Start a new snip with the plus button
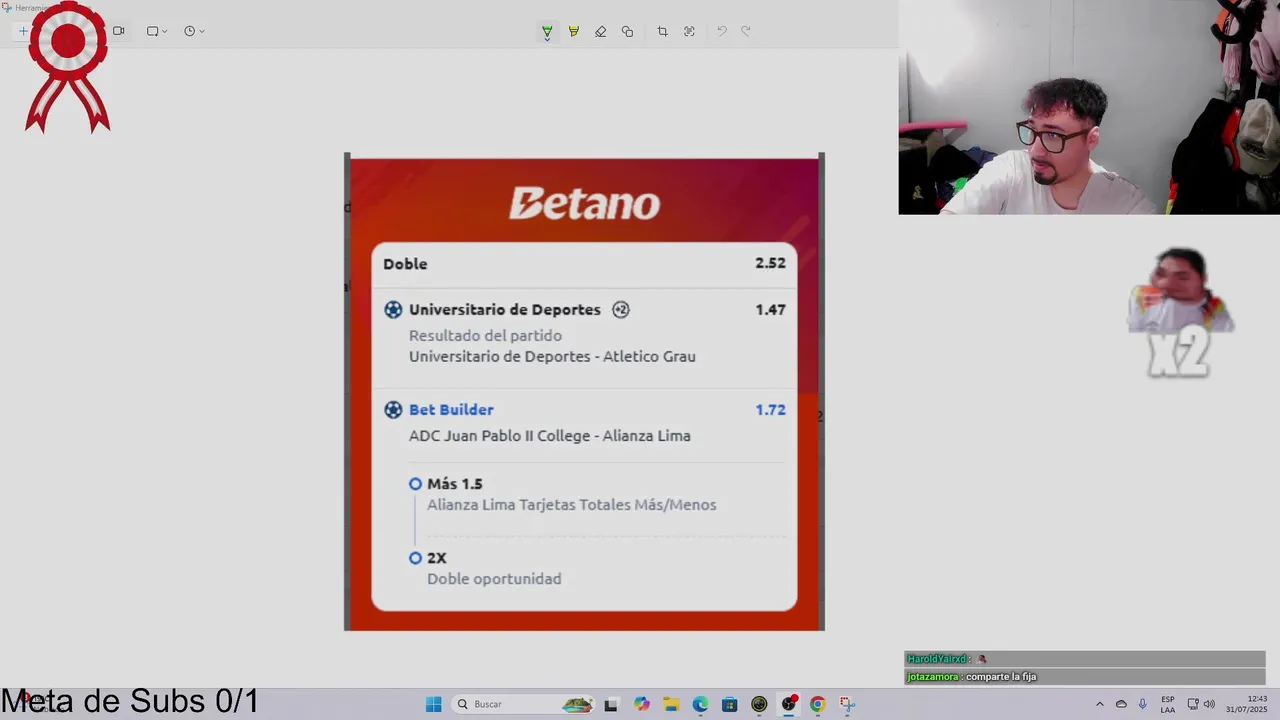Viewport: 1280px width, 720px height. point(22,31)
